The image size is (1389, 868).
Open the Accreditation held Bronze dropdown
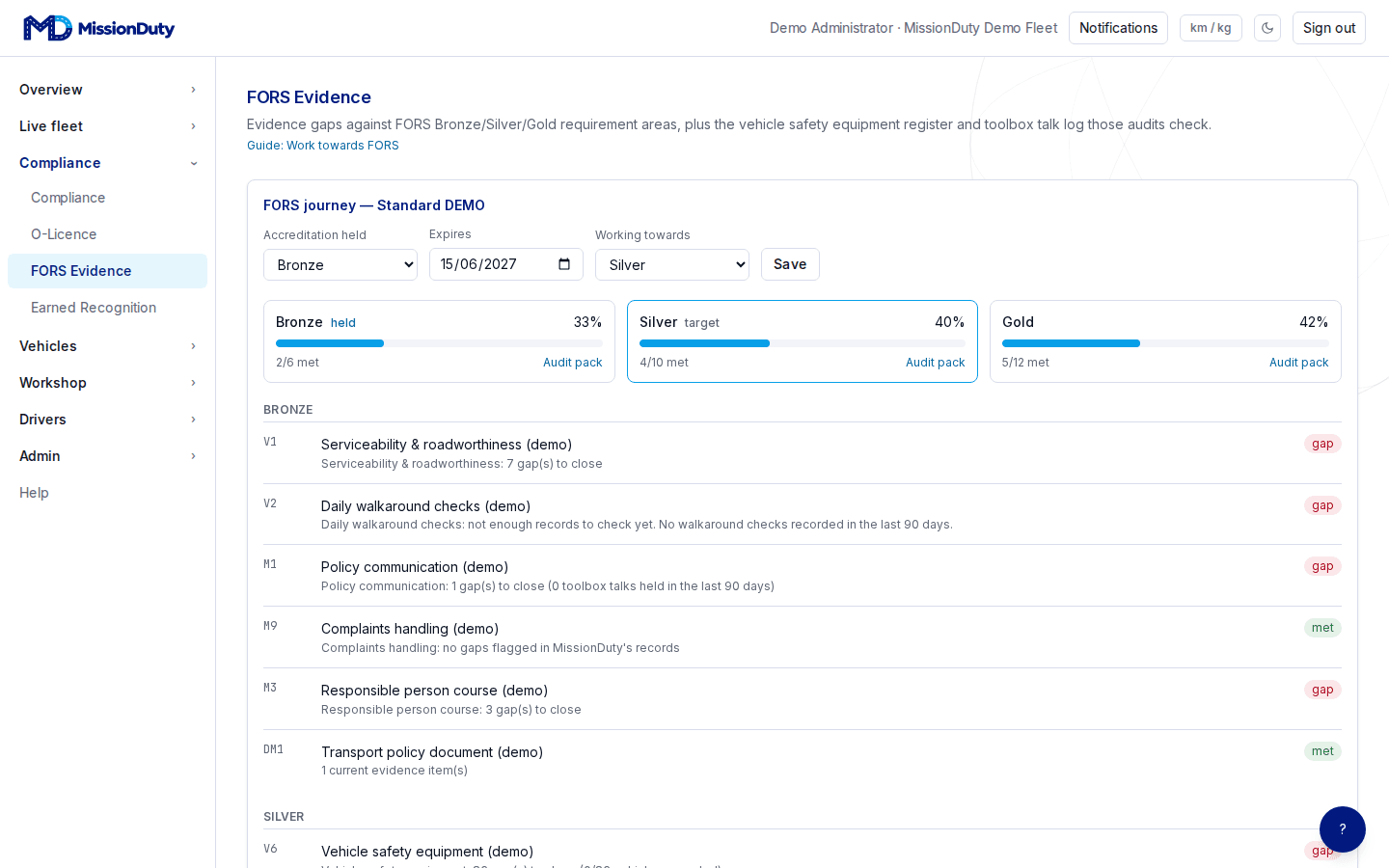click(340, 264)
